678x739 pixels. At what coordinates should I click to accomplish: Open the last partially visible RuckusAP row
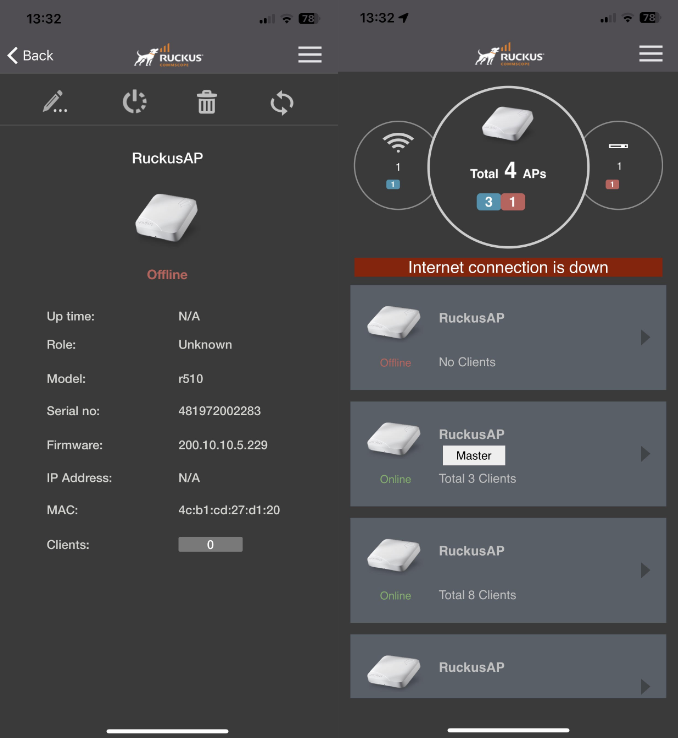507,667
